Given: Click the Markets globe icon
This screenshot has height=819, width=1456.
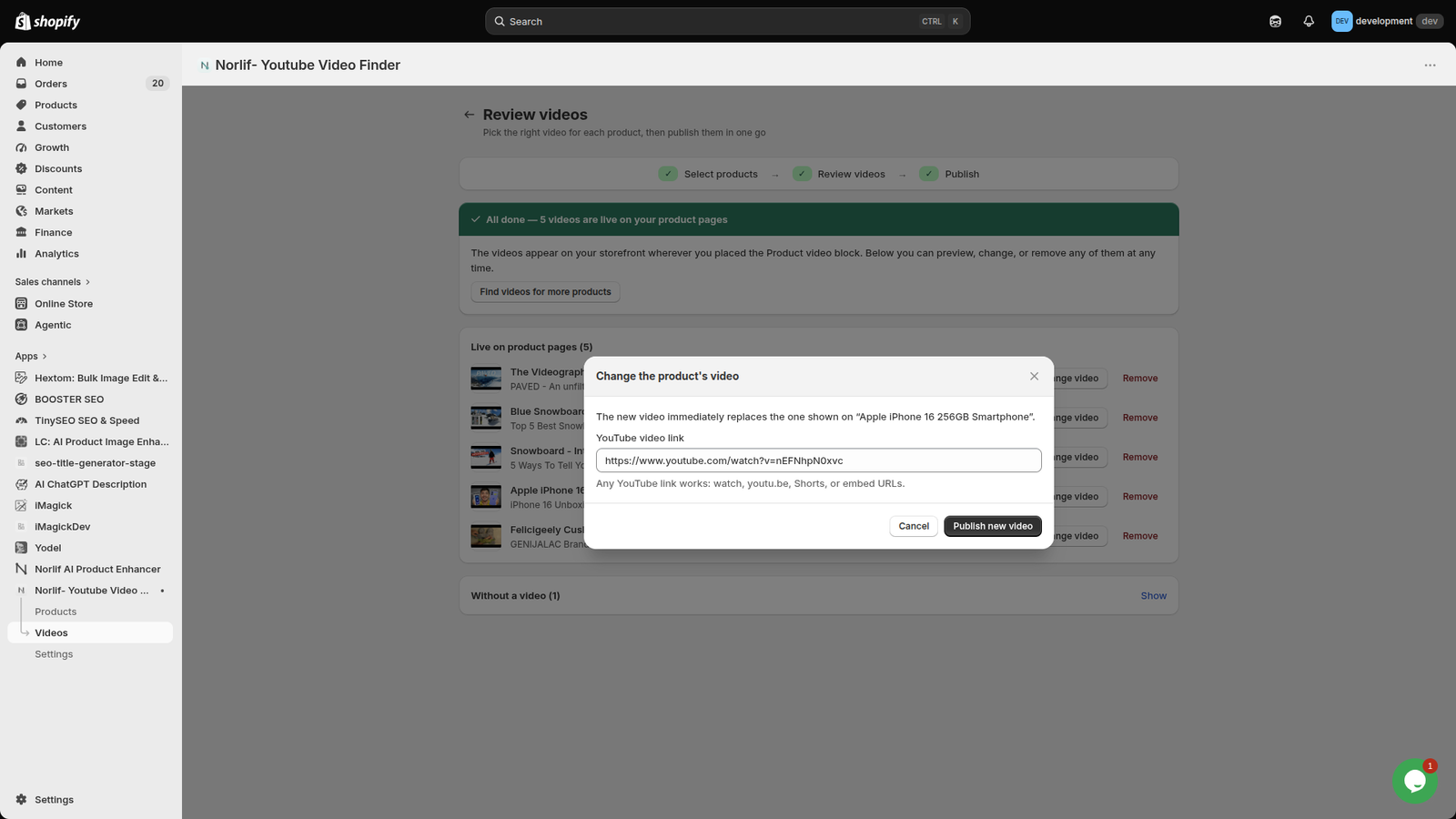Looking at the screenshot, I should (22, 211).
